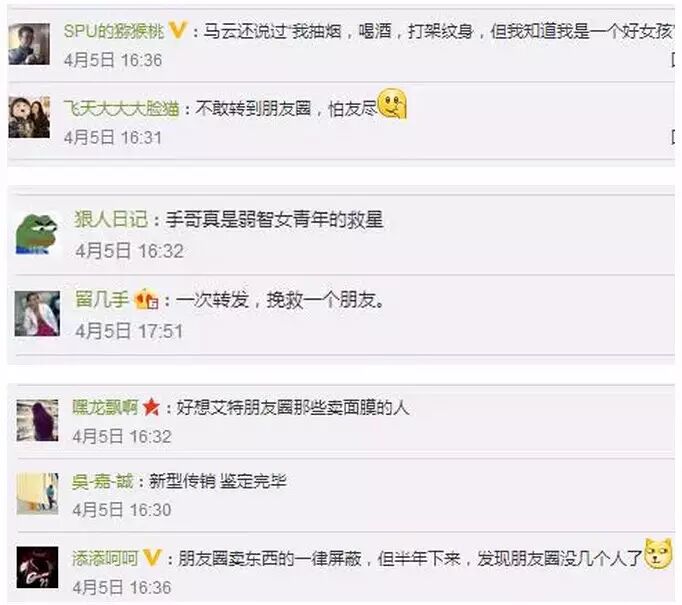
Task: Open 吴-嘉-诚's avatar image
Action: [x=37, y=494]
